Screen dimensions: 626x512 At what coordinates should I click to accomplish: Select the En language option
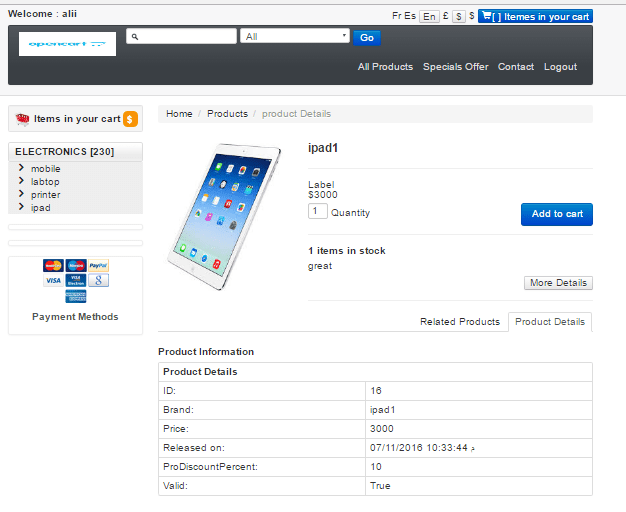pyautogui.click(x=429, y=16)
